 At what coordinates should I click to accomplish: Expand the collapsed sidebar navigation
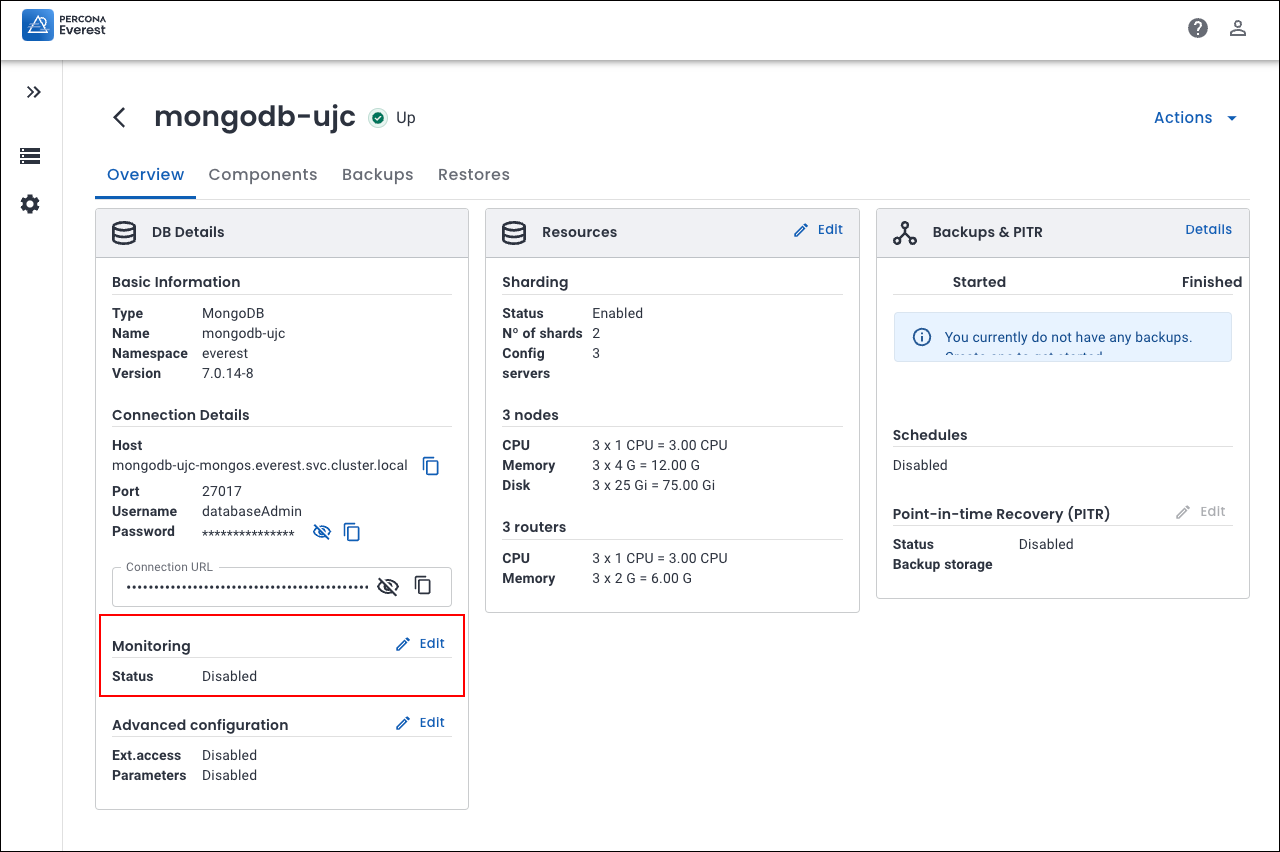pos(34,92)
